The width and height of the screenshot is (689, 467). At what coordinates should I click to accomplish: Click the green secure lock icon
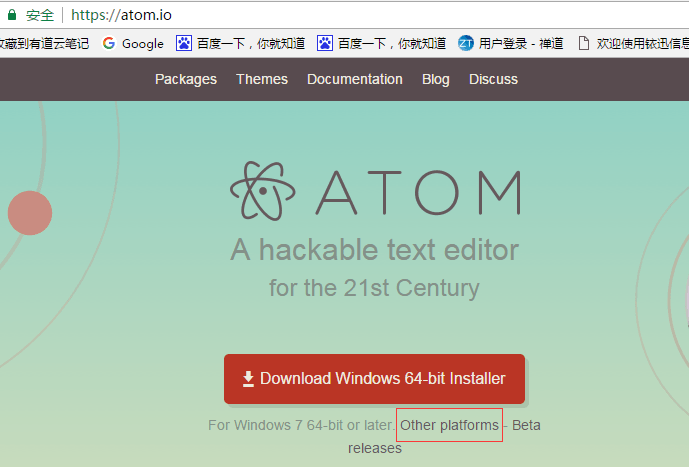tap(12, 15)
